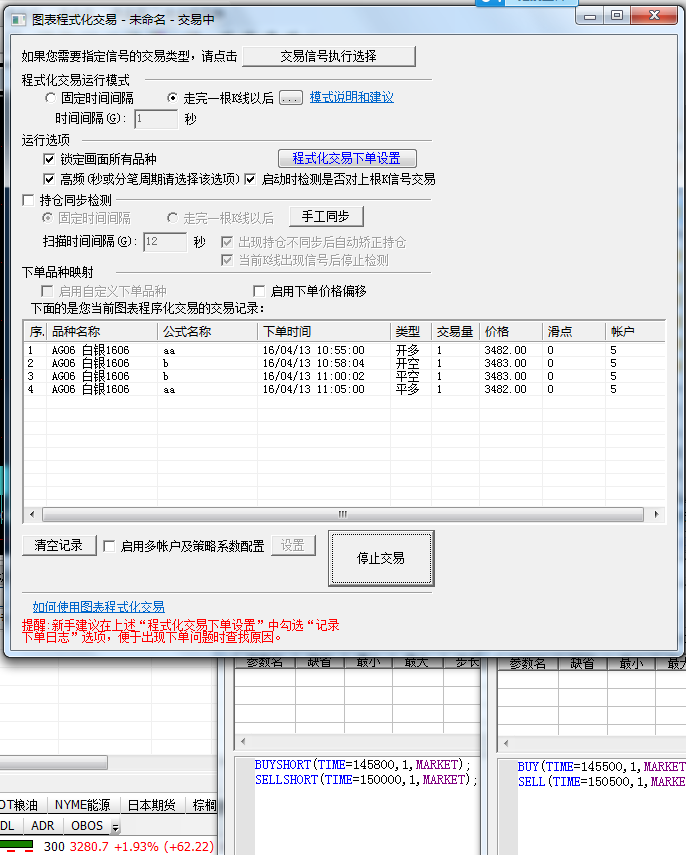This screenshot has width=686, height=855.
Task: Select 固定时间间隔 radio under 程式化交易运行模式
Action: (x=51, y=98)
